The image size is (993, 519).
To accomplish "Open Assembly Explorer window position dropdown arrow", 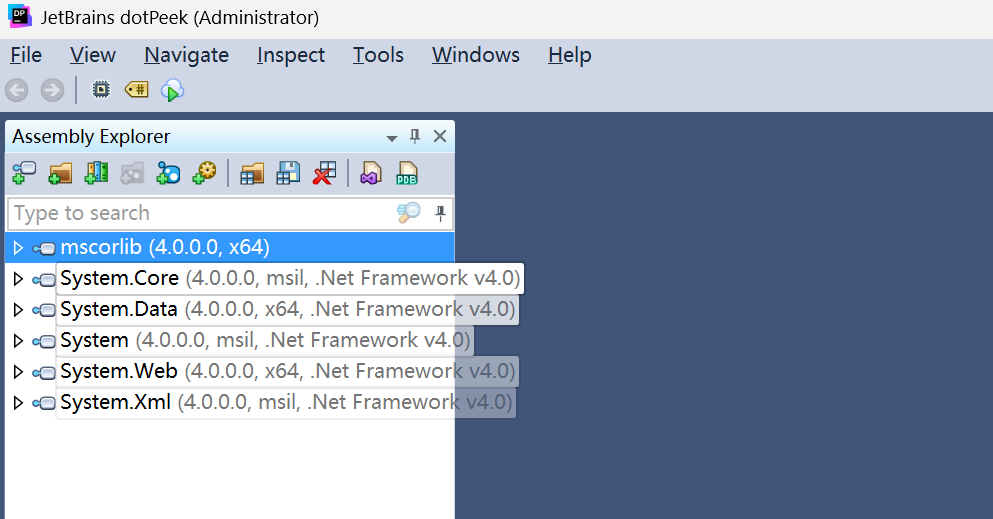I will coord(392,138).
